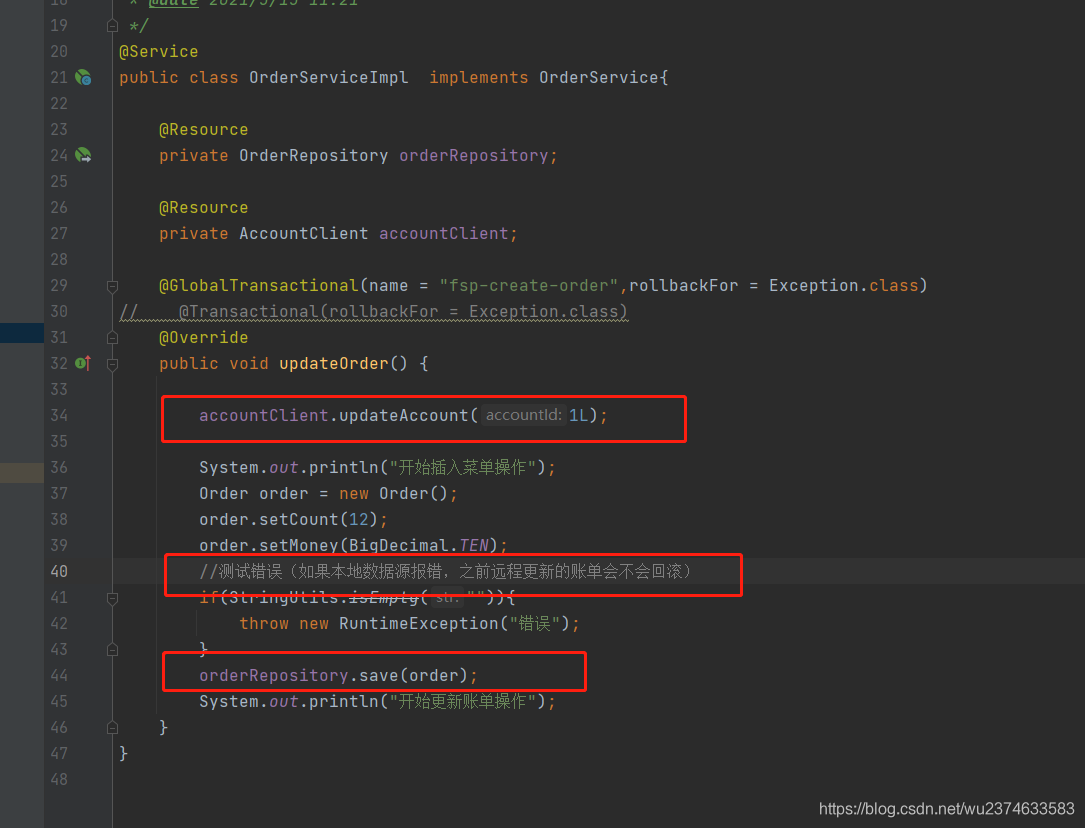Click the save(order) call on line 44

click(413, 676)
